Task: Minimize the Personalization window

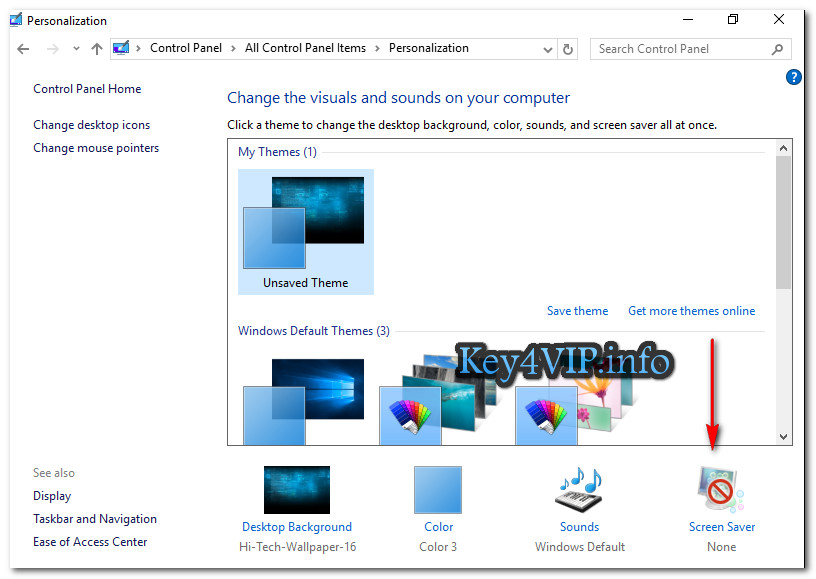Action: click(x=688, y=20)
